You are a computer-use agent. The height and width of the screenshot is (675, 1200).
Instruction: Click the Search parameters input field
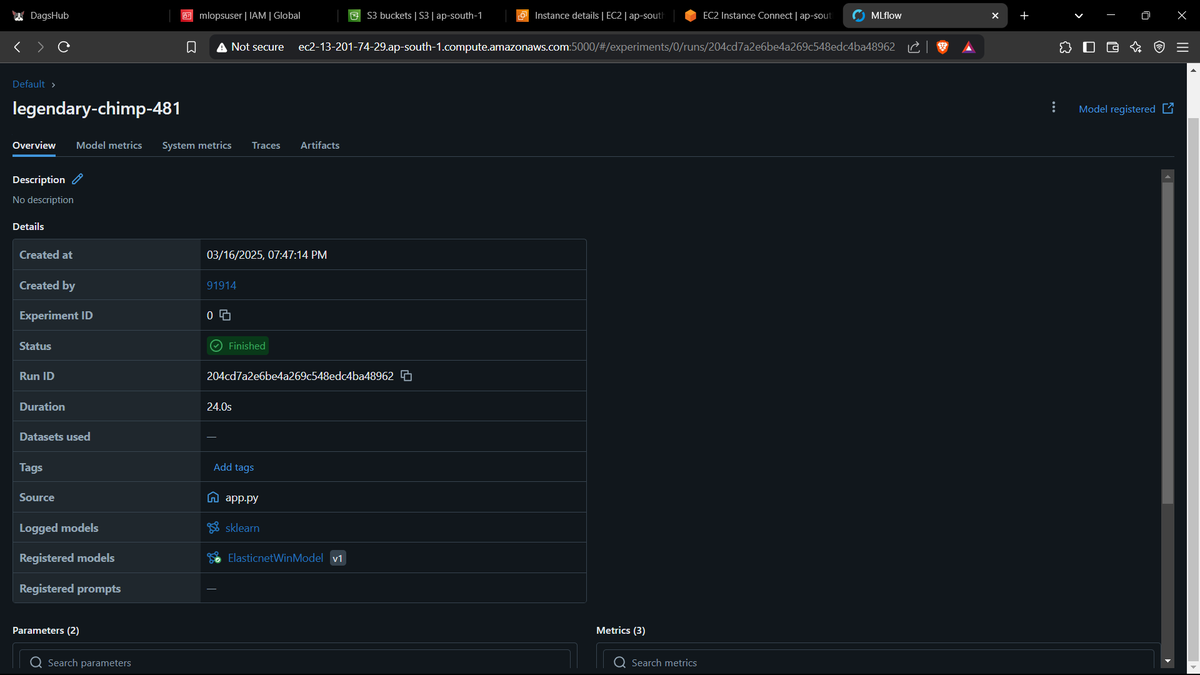click(295, 662)
